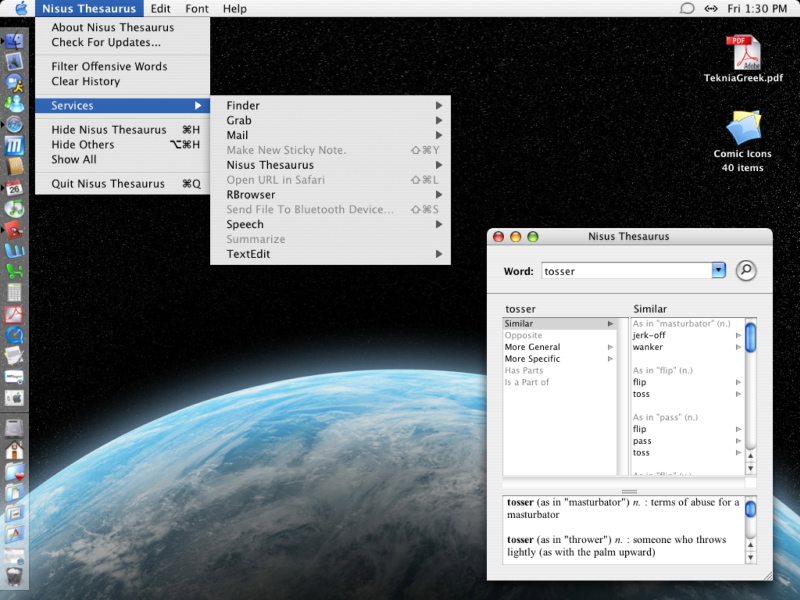Screen dimensions: 800x600
Task: Select the Similar relation row
Action: [559, 323]
